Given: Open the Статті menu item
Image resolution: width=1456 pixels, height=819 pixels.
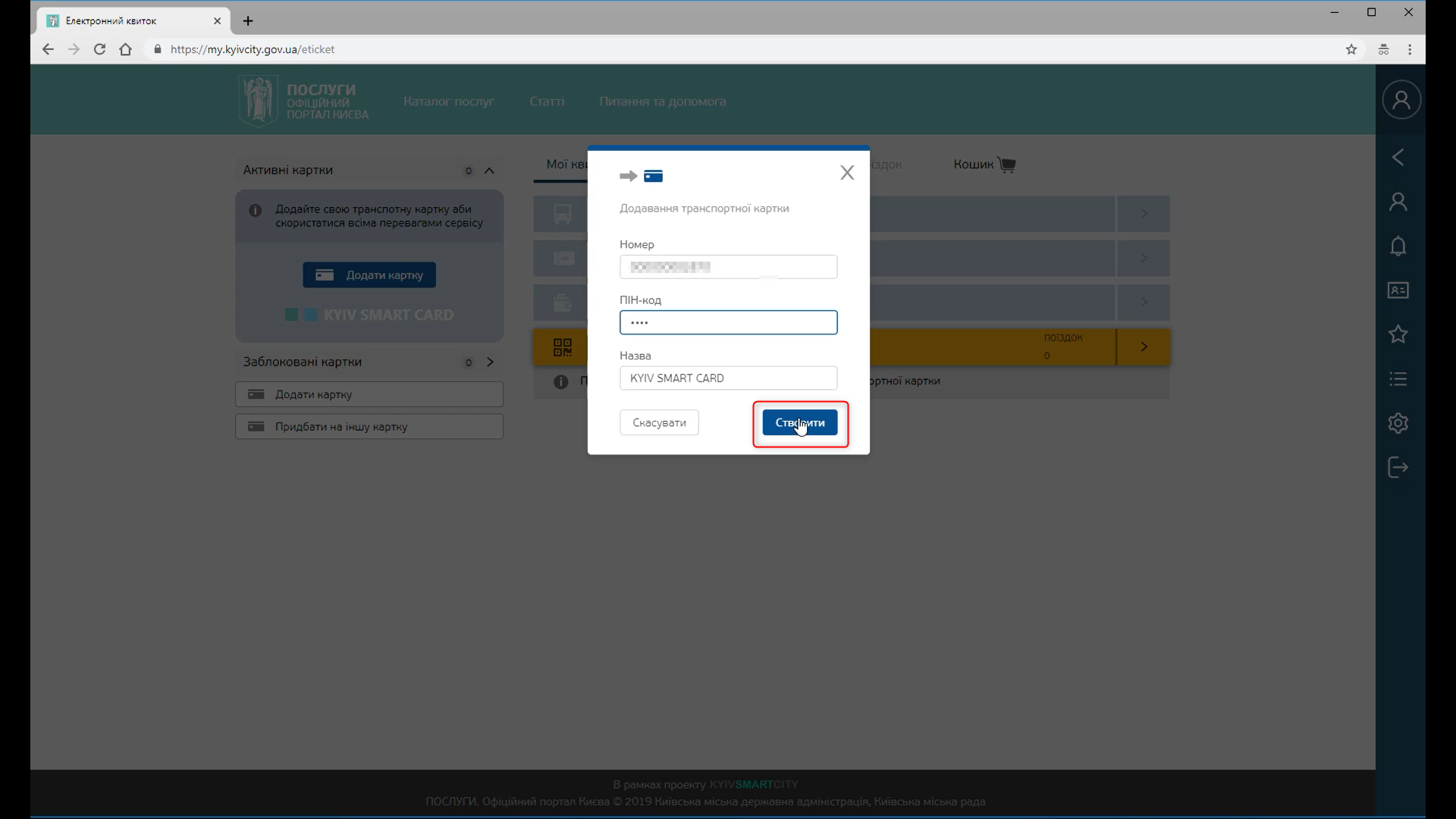Looking at the screenshot, I should click(546, 101).
